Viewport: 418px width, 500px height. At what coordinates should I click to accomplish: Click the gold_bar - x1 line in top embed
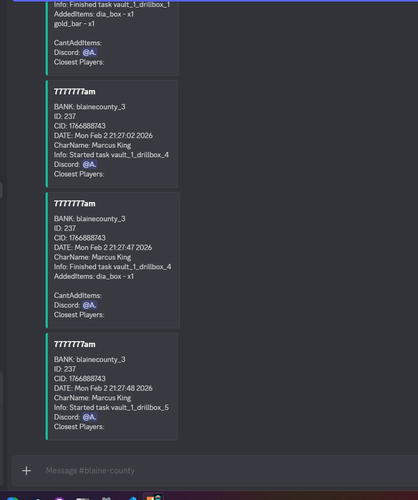(x=74, y=24)
